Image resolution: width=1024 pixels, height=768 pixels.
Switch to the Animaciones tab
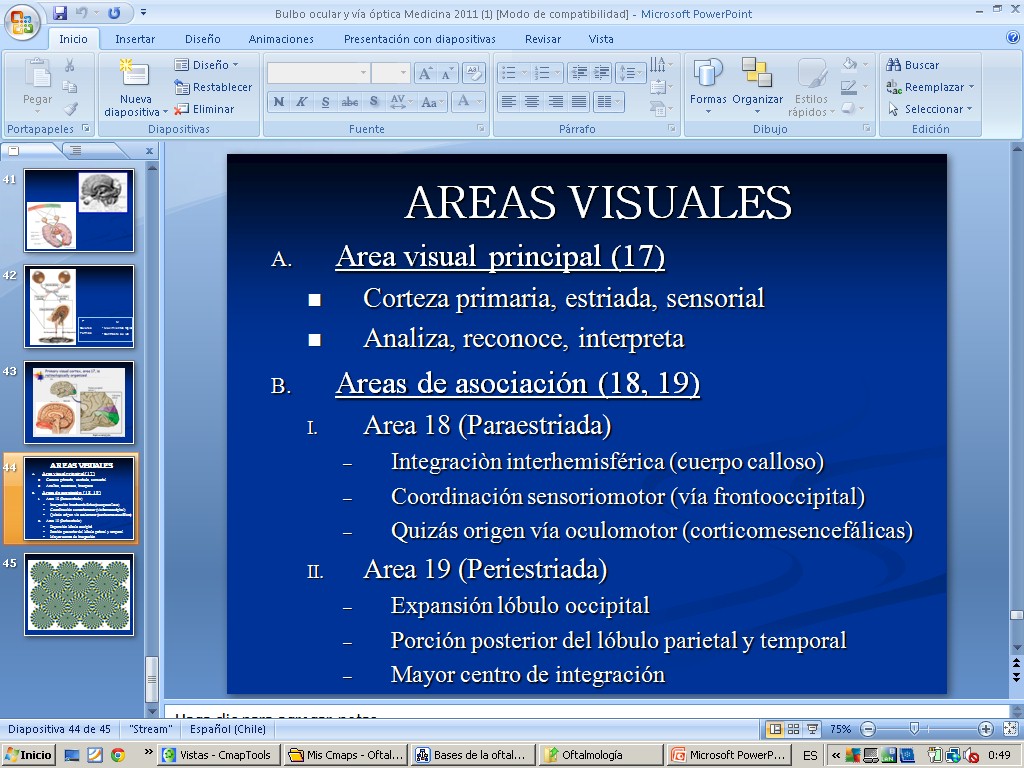coord(281,39)
